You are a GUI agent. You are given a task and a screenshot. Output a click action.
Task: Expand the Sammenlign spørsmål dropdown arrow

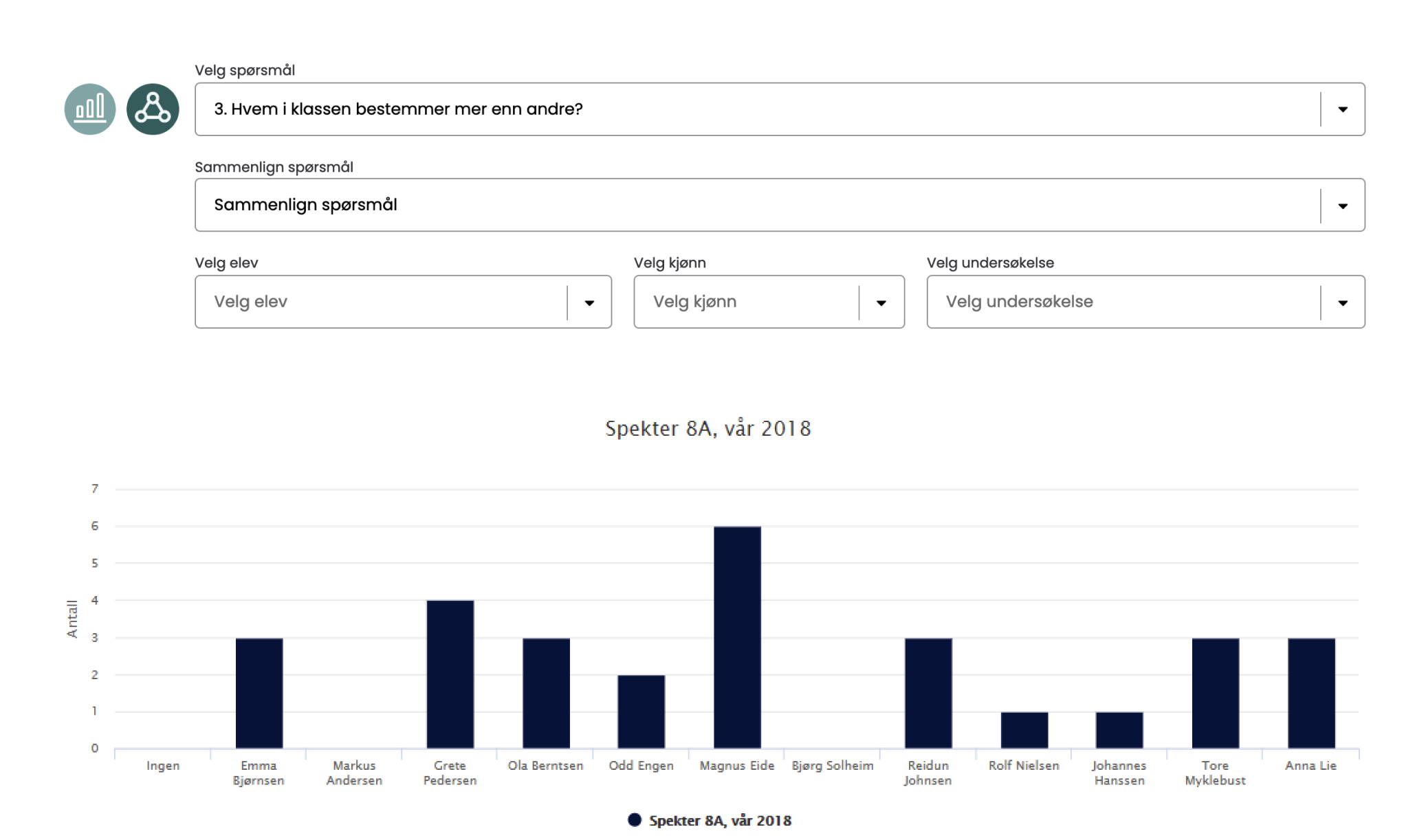1342,206
